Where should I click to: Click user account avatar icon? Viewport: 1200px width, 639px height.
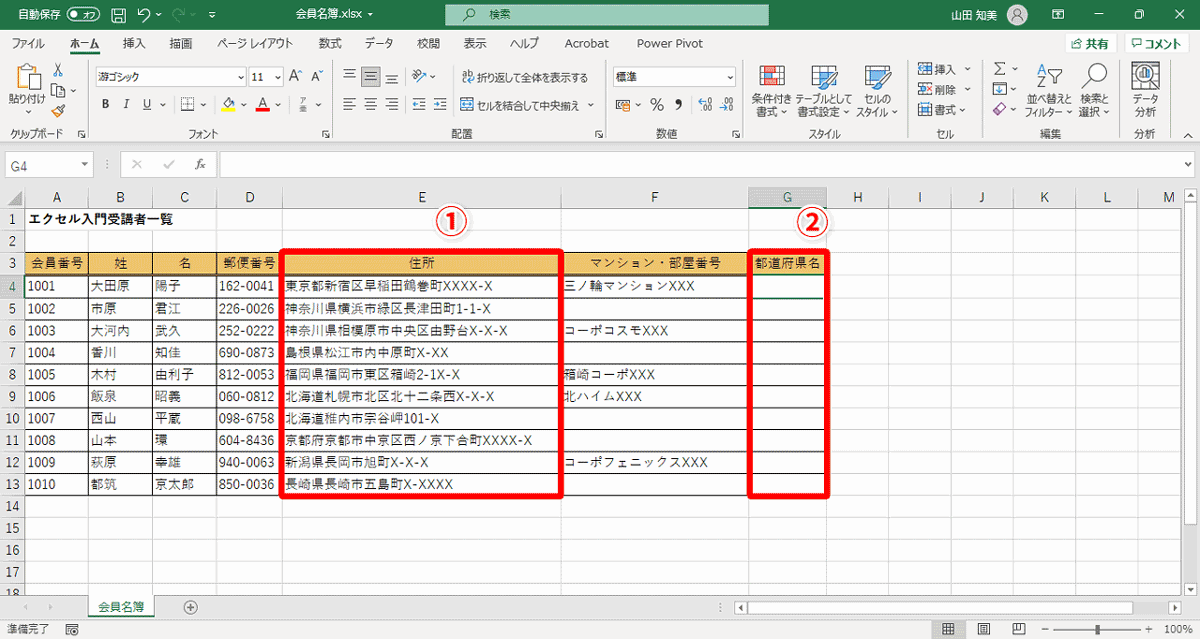(x=1018, y=15)
